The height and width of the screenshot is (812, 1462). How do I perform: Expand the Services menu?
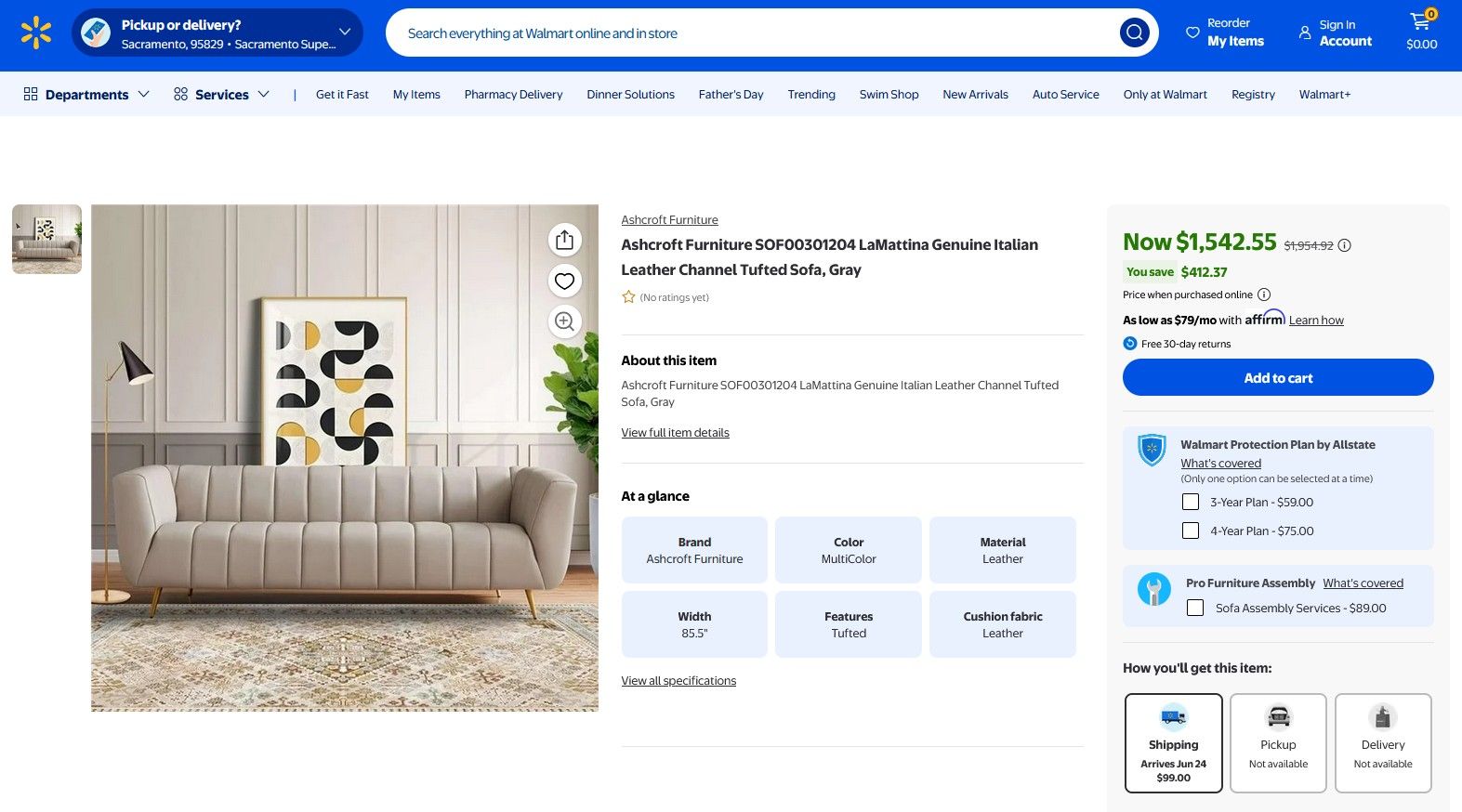point(221,94)
